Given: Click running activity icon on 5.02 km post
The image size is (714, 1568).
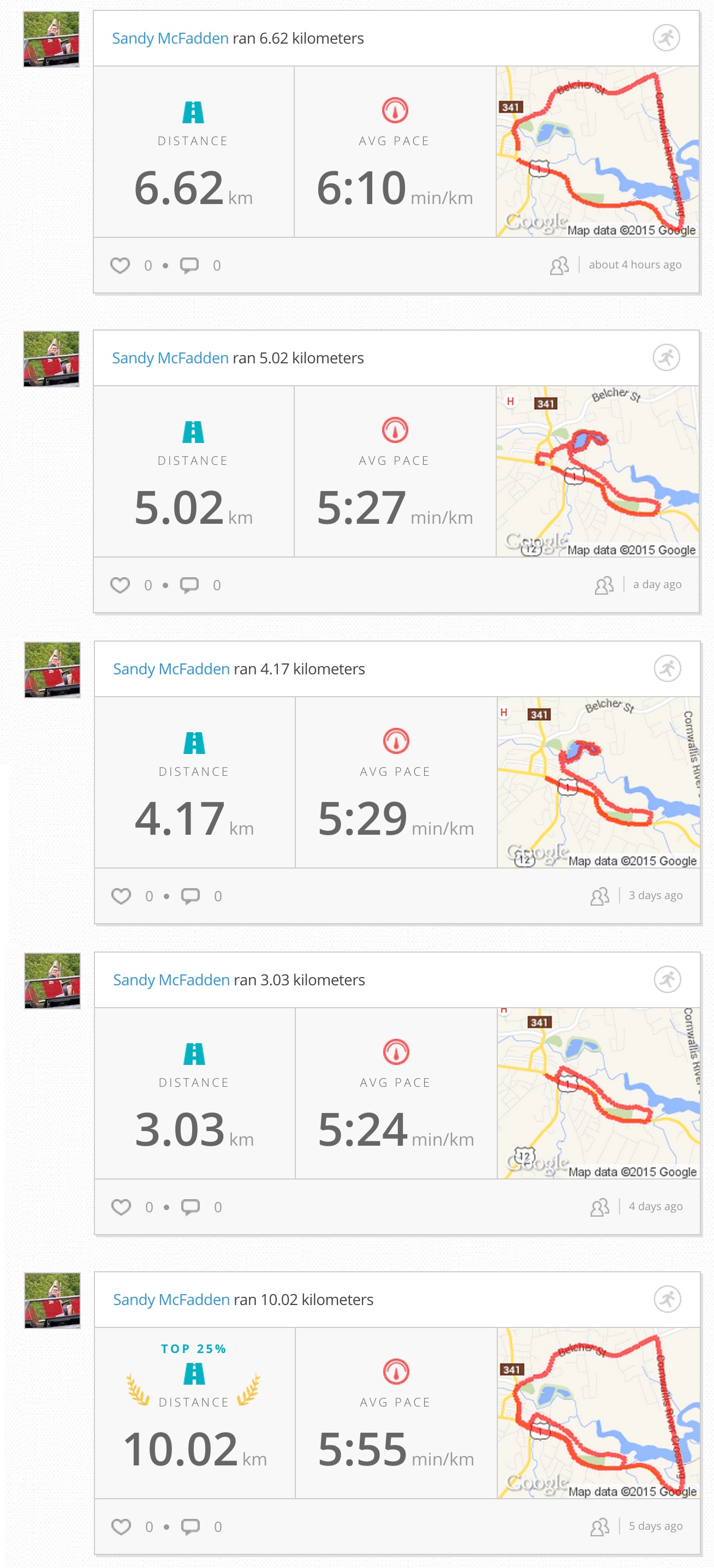Looking at the screenshot, I should (666, 358).
